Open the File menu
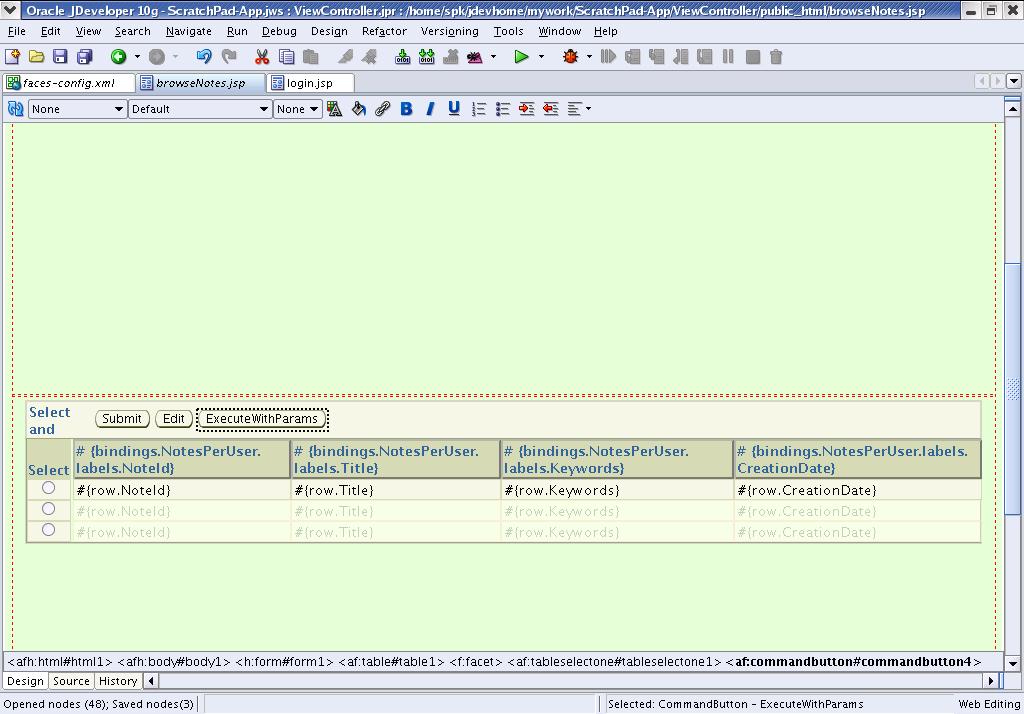 [16, 31]
